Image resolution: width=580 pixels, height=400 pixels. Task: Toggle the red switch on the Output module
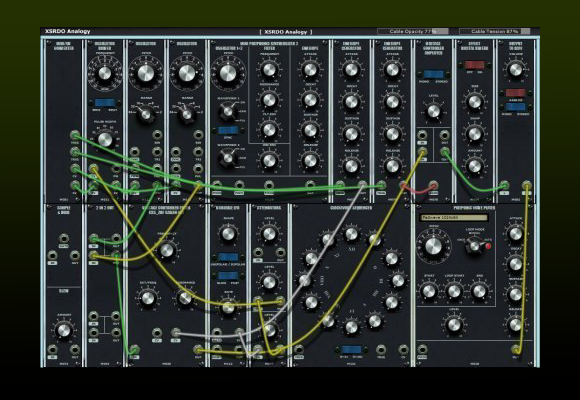point(515,93)
